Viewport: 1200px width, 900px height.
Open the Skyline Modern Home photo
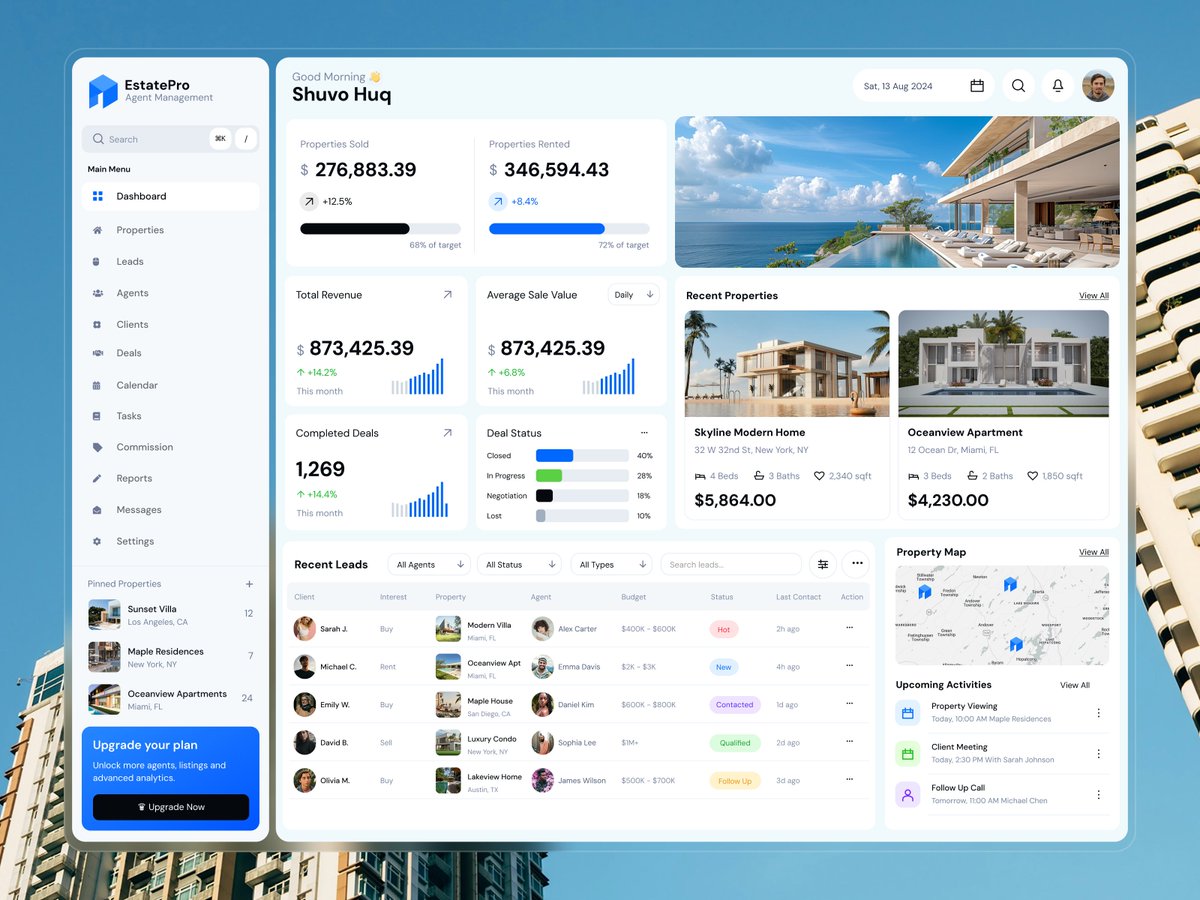tap(787, 363)
